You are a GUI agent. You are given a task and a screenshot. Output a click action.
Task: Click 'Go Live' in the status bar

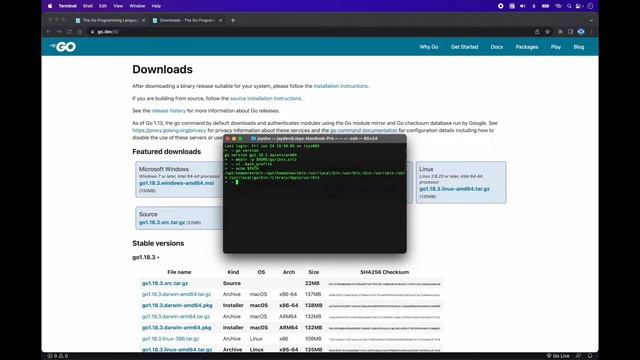(x=558, y=356)
